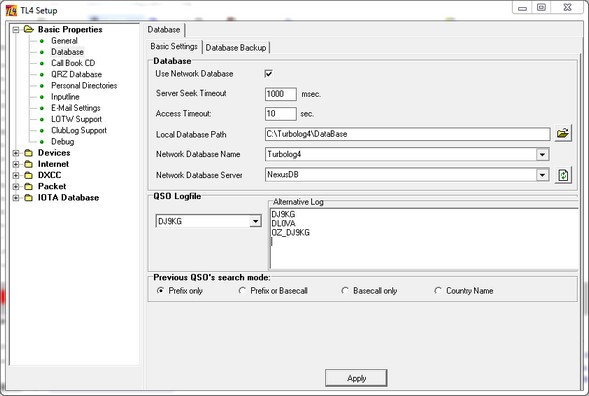This screenshot has height=396, width=589.
Task: Open the Devices folder icon
Action: pos(29,153)
